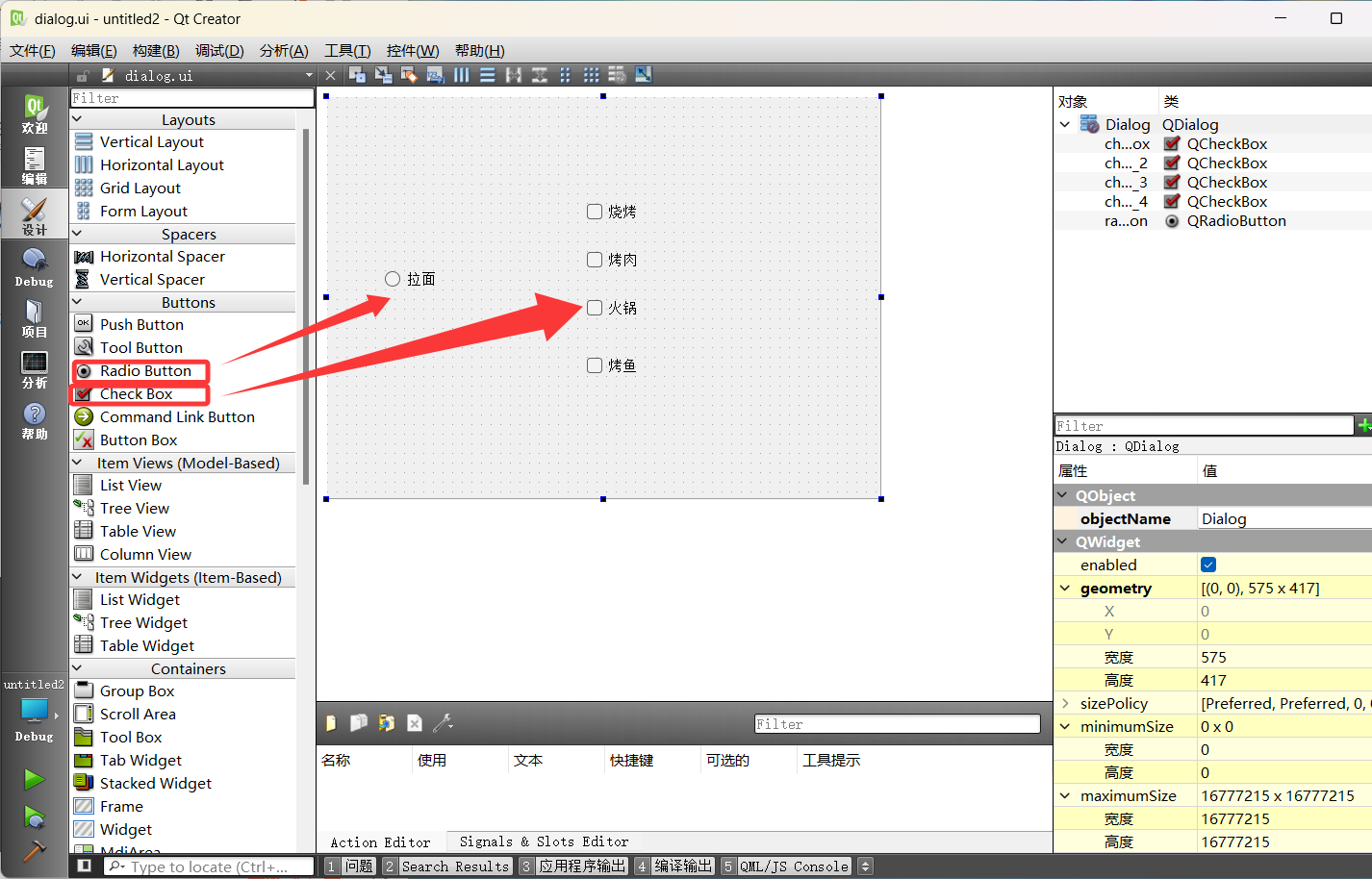
Task: Open the 工具(T) menu
Action: [x=347, y=51]
